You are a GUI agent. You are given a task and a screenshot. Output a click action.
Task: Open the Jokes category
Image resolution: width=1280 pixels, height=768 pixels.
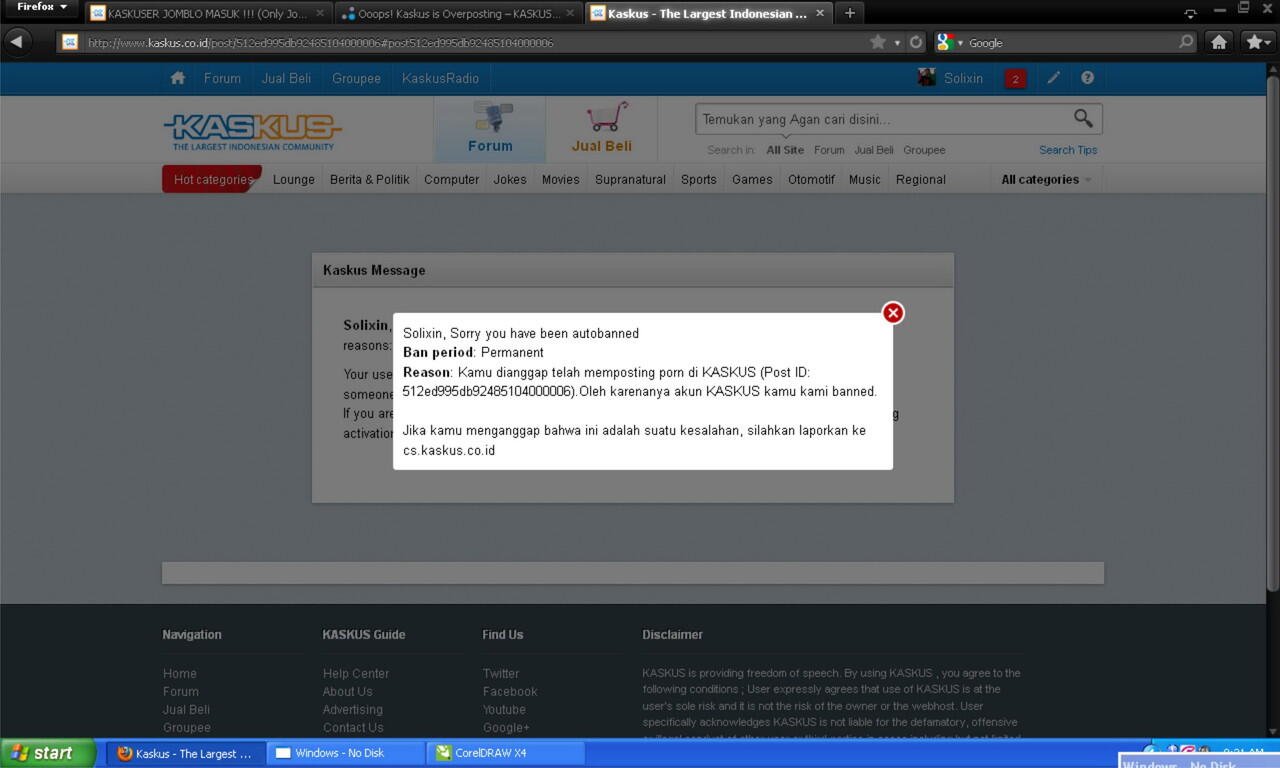point(510,180)
